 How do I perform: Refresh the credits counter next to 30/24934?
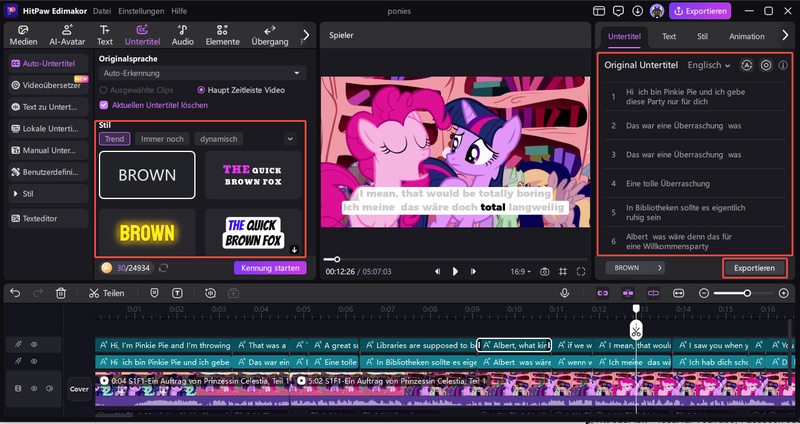point(163,268)
